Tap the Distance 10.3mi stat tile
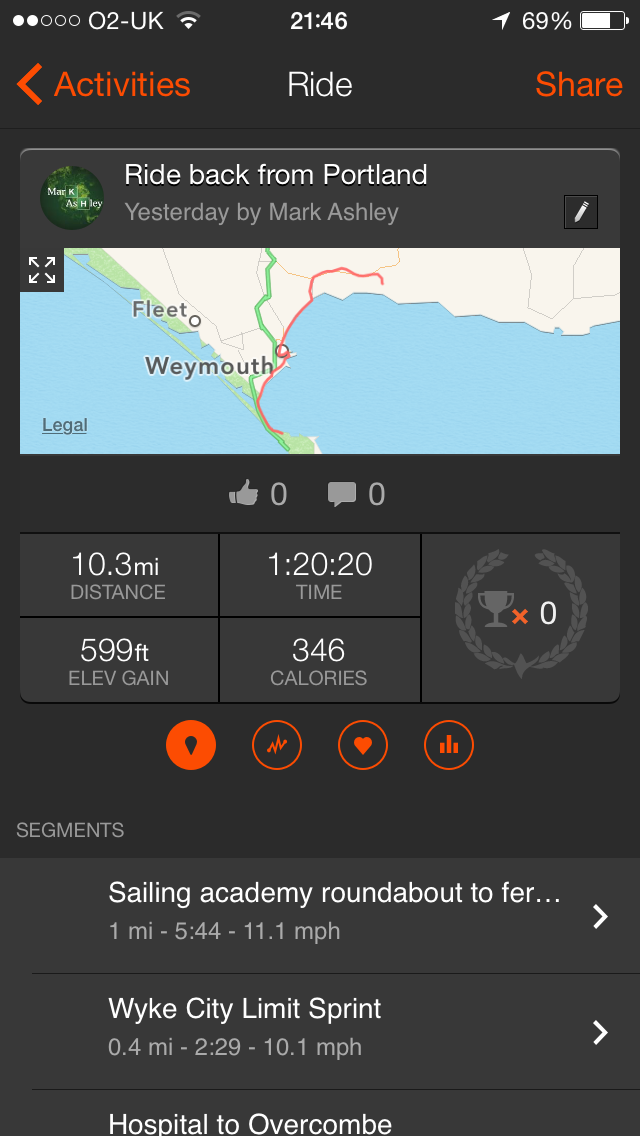640x1136 pixels. 118,575
